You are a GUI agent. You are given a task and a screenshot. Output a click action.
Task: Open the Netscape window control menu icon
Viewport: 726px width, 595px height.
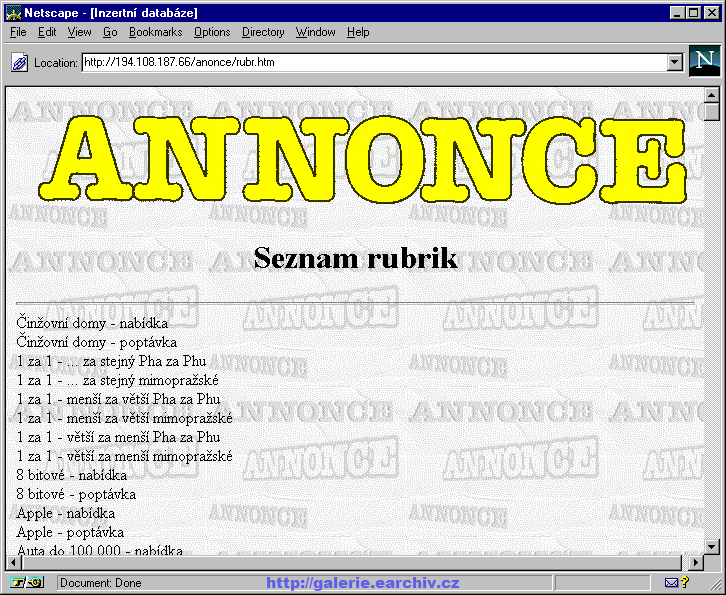tap(13, 13)
